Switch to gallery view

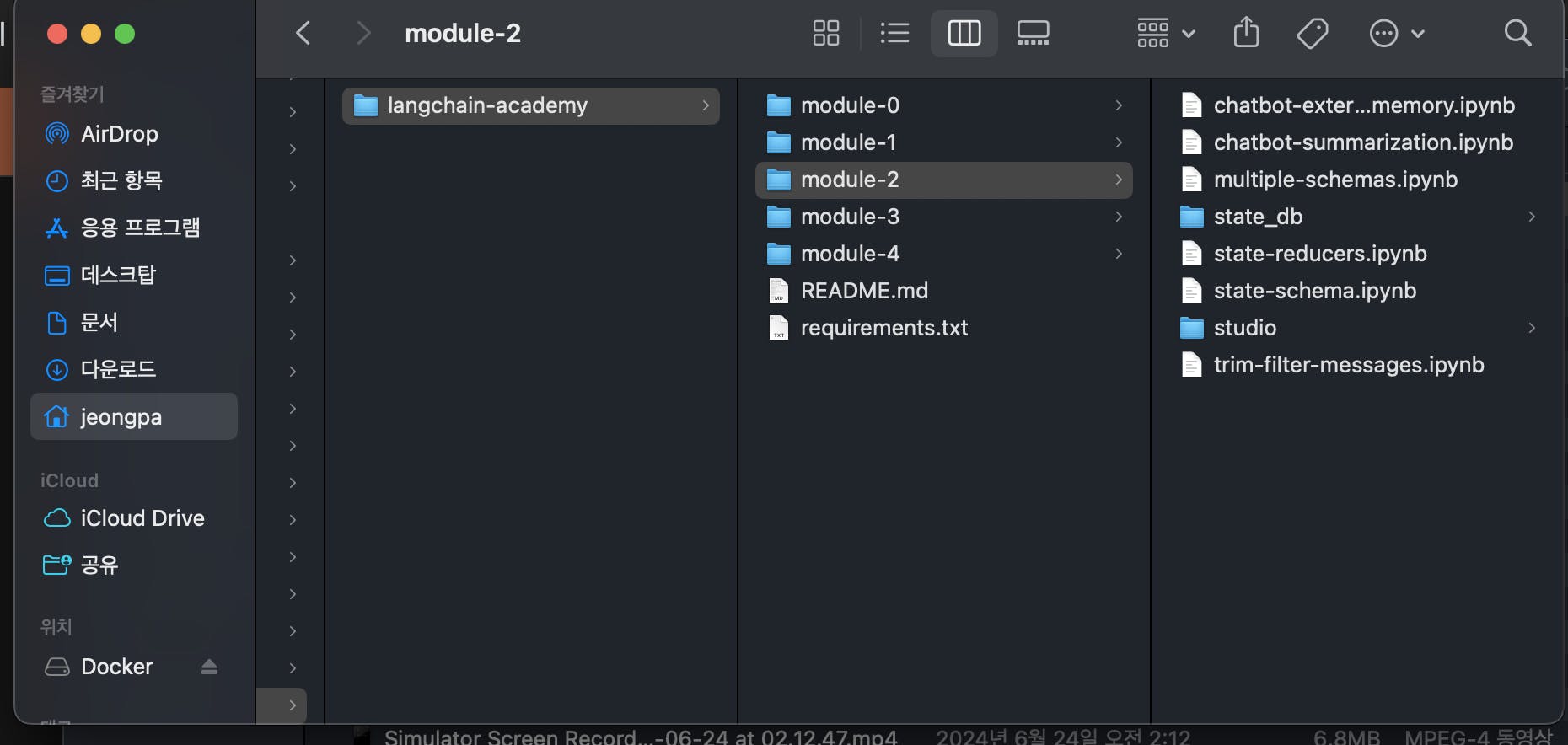(x=1033, y=34)
